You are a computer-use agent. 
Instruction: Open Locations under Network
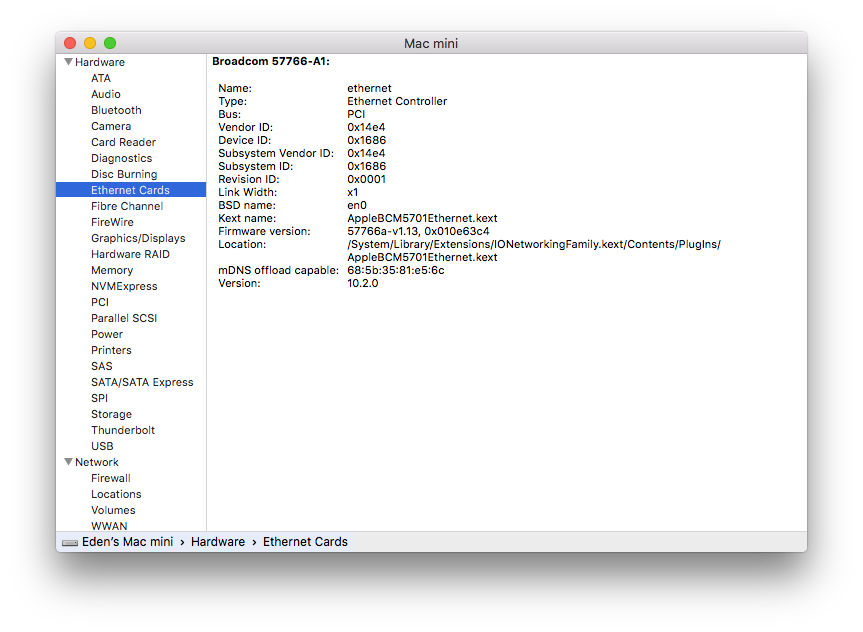pyautogui.click(x=116, y=494)
